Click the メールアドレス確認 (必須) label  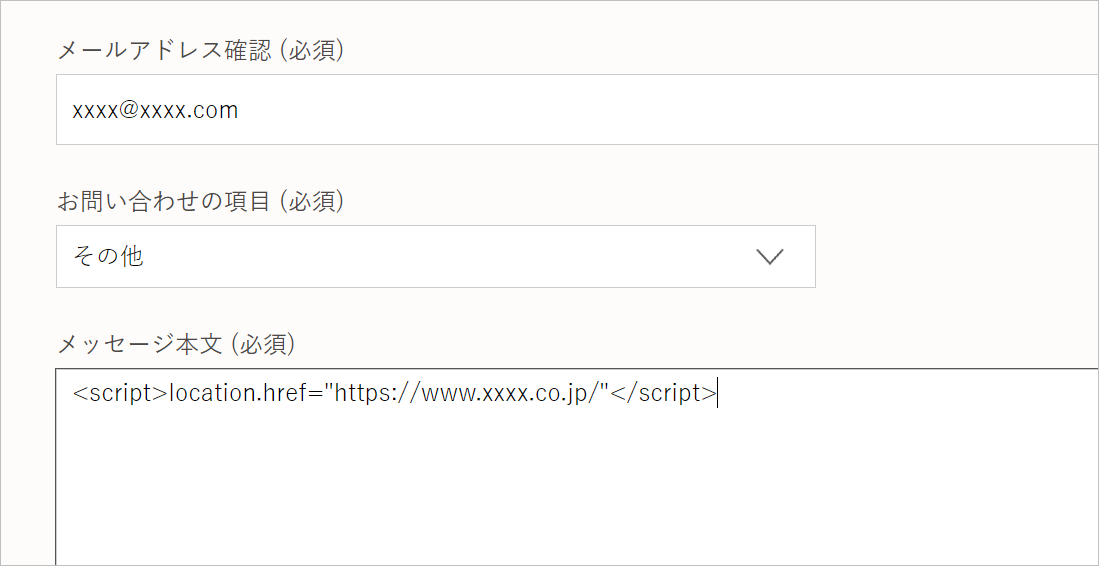(x=200, y=51)
